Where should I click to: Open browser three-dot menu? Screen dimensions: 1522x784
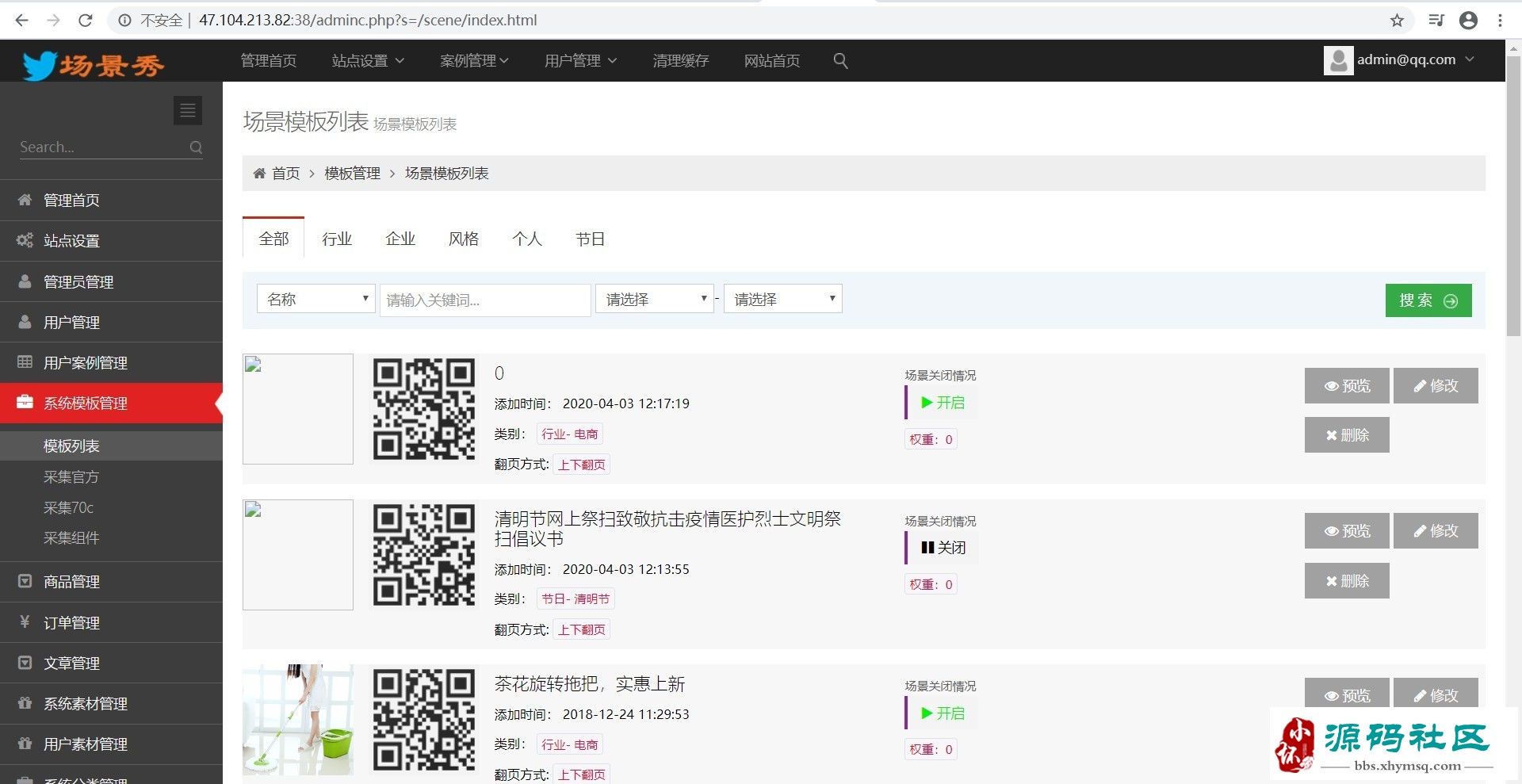pos(1500,20)
